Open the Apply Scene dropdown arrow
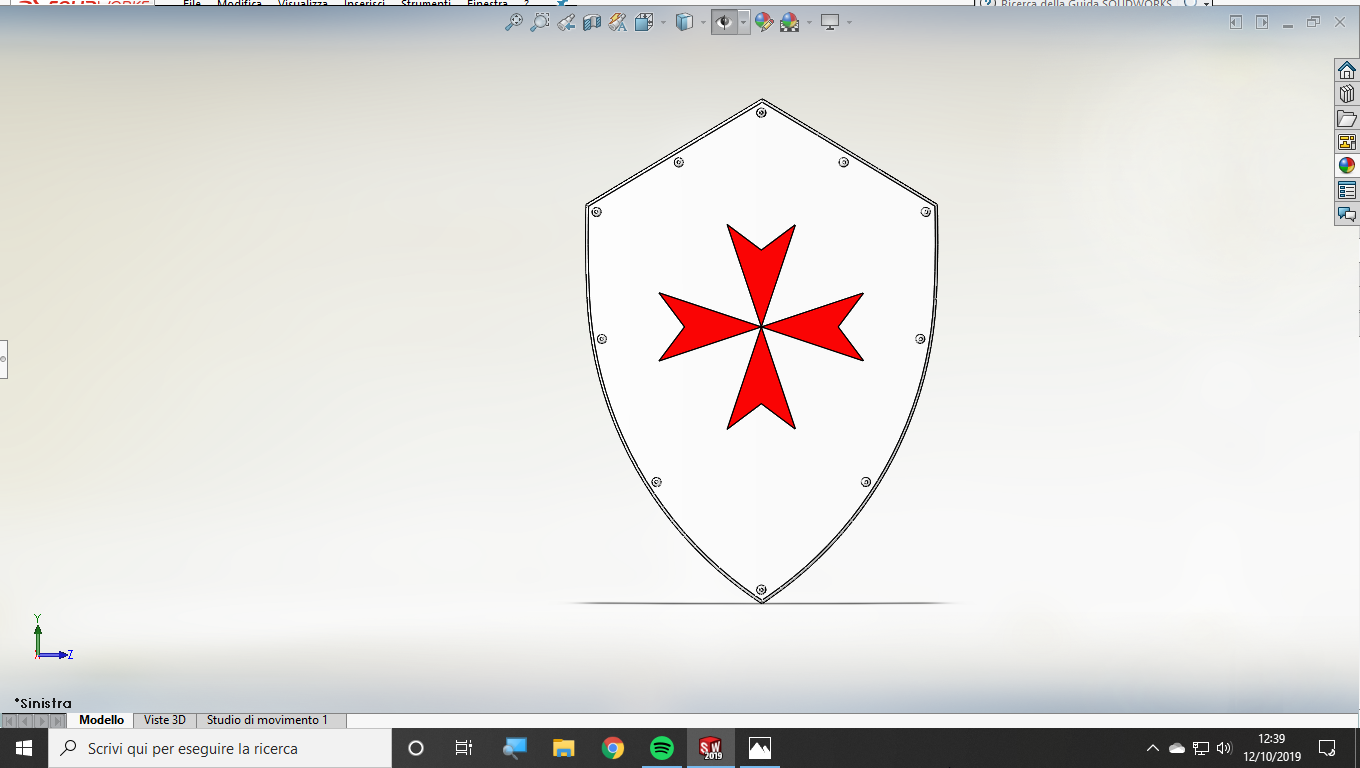Image resolution: width=1360 pixels, height=768 pixels. [808, 22]
